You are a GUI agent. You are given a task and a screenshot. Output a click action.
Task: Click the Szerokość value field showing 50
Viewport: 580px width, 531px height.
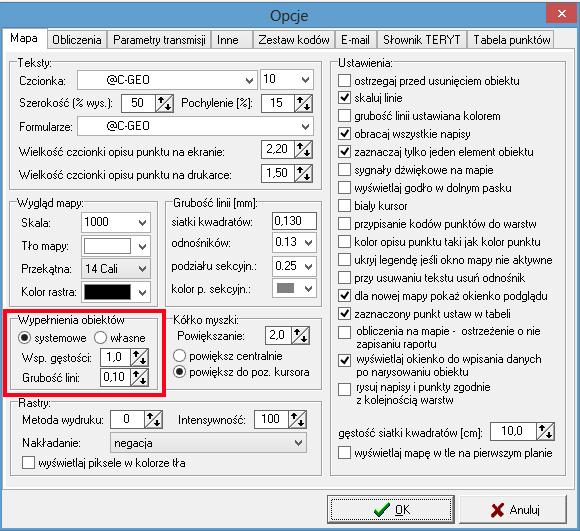coord(138,103)
